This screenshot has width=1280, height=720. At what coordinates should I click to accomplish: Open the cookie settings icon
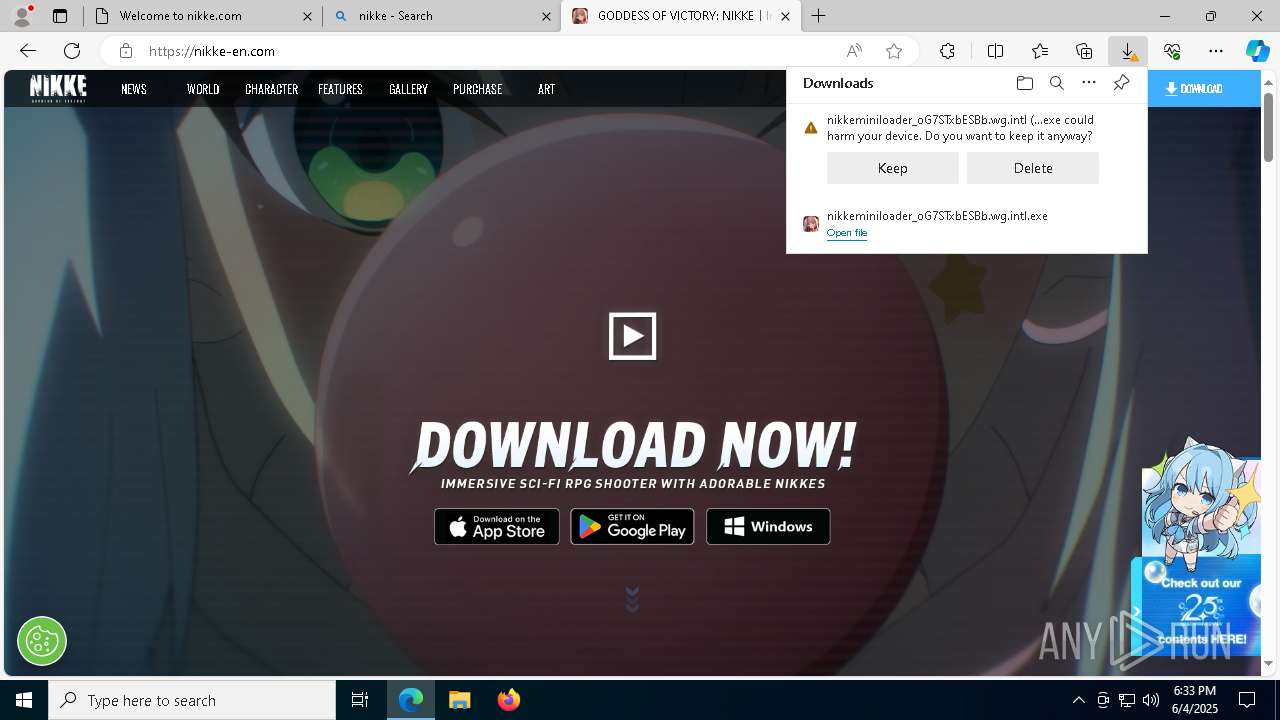[x=42, y=640]
